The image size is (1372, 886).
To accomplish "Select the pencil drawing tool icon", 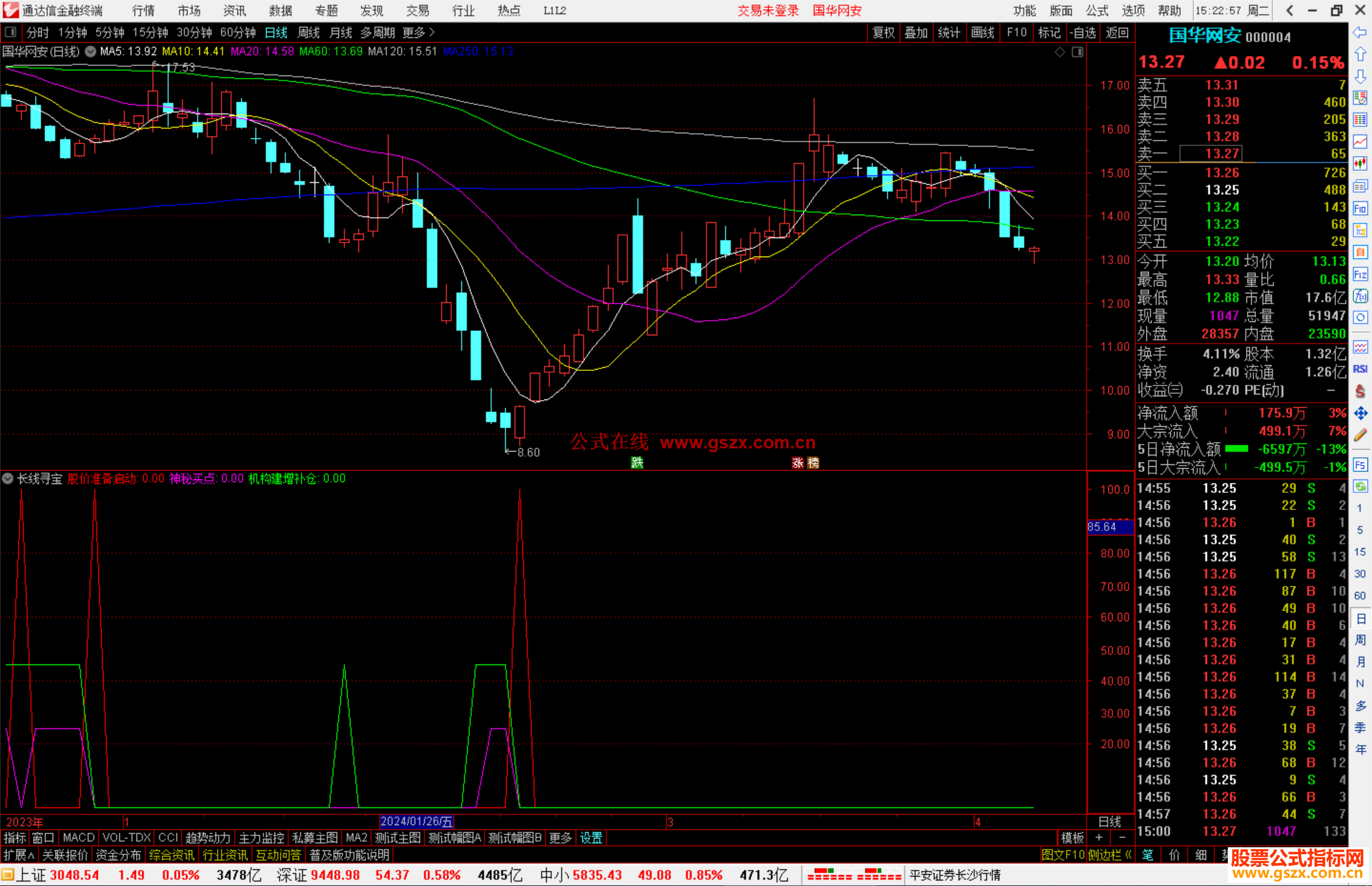I will (x=1360, y=435).
